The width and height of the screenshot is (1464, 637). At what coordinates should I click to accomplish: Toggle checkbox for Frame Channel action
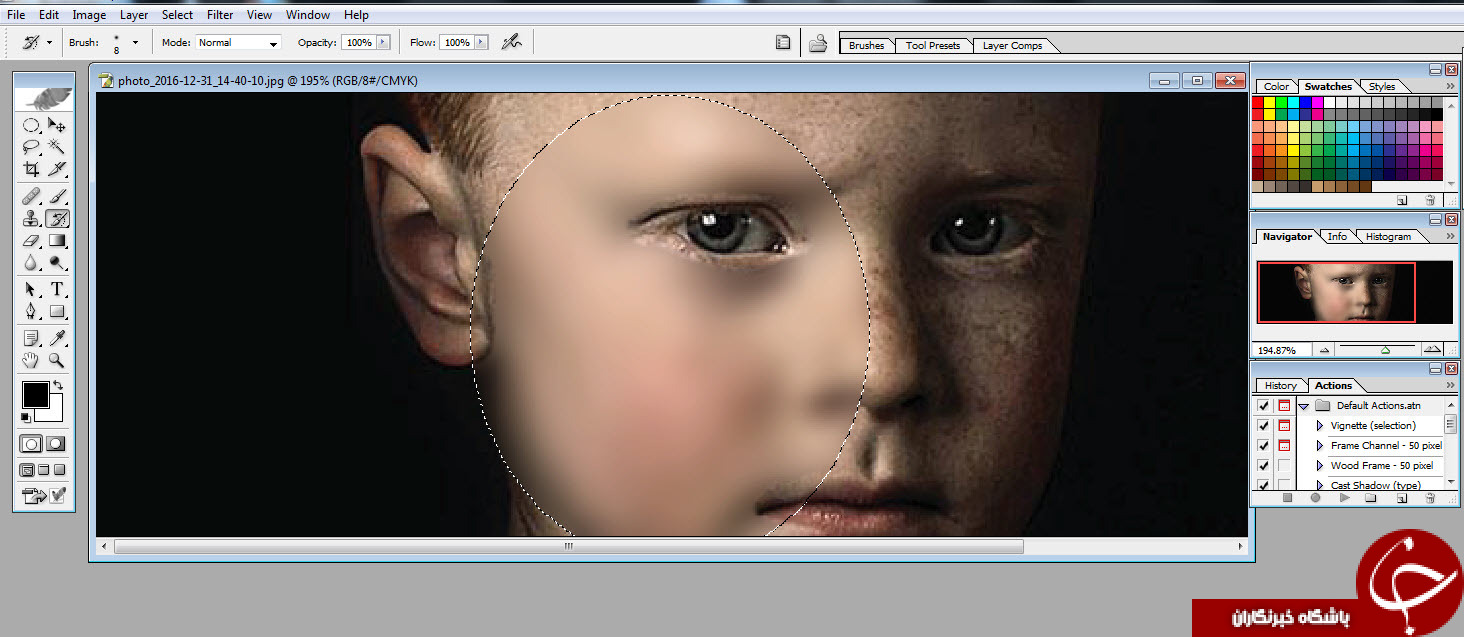(1264, 446)
